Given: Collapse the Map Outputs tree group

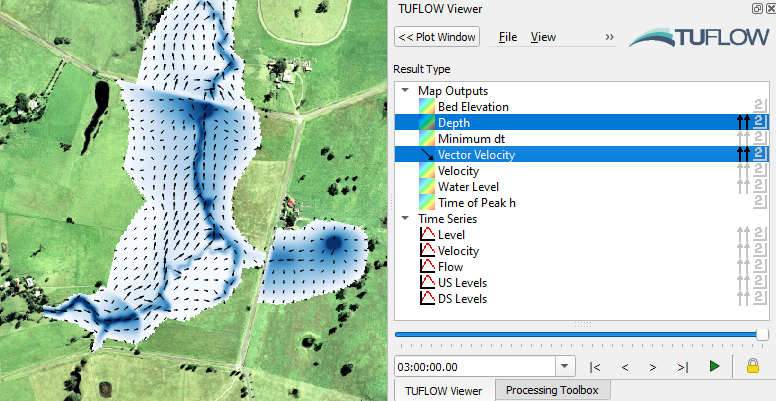Looking at the screenshot, I should [405, 91].
